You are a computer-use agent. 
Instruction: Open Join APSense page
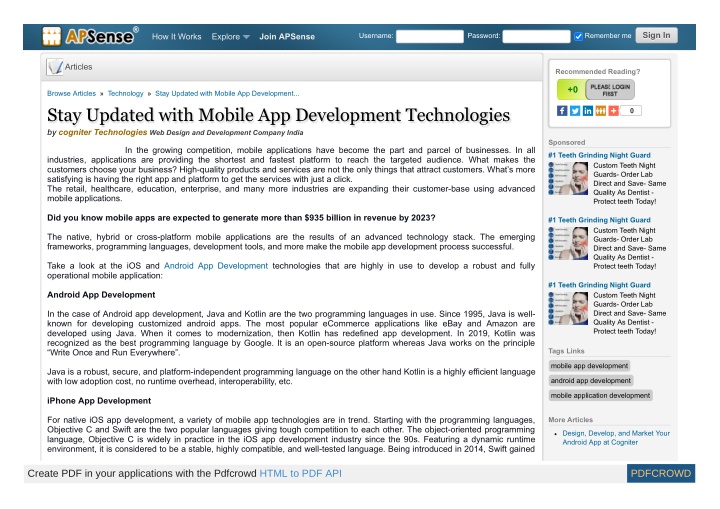287,37
